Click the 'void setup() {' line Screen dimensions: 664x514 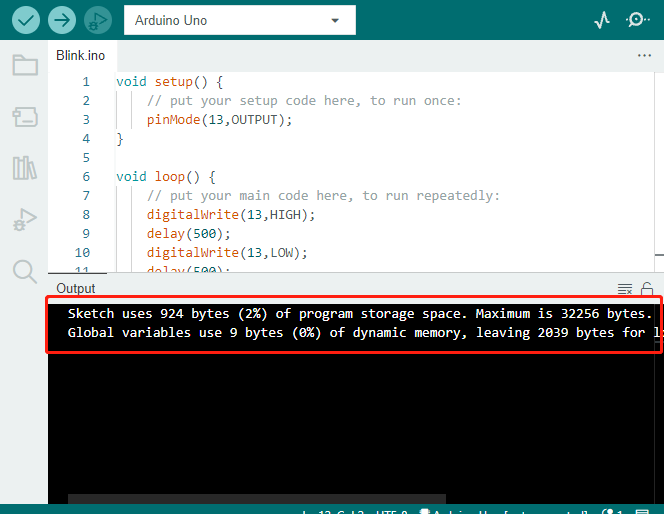(x=169, y=82)
